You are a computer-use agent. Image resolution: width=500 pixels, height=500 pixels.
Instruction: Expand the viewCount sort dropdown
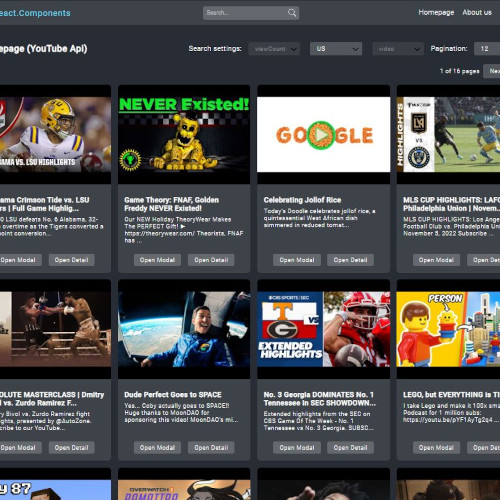[x=274, y=49]
